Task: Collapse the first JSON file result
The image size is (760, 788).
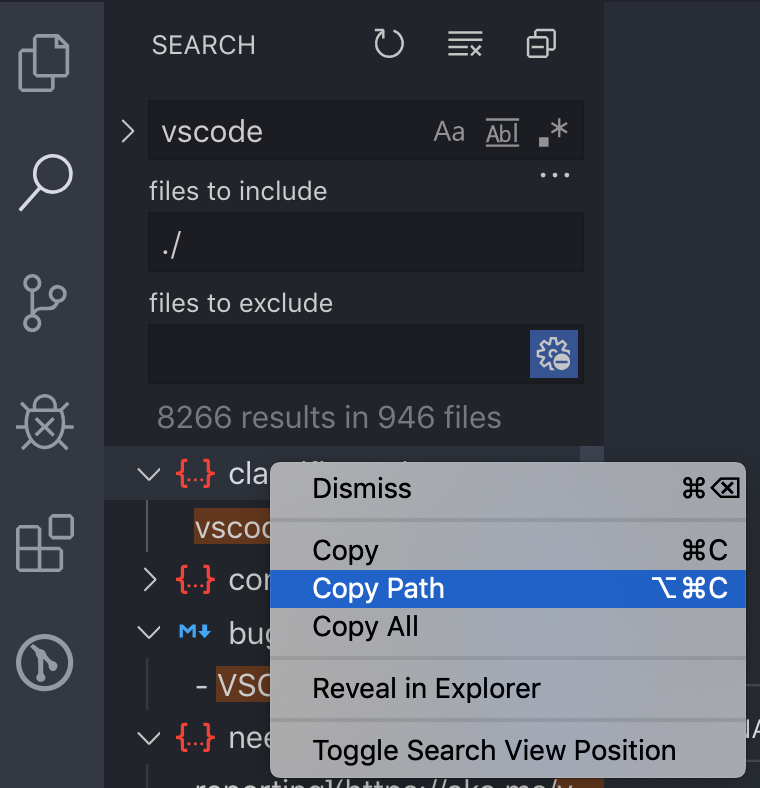Action: point(149,474)
